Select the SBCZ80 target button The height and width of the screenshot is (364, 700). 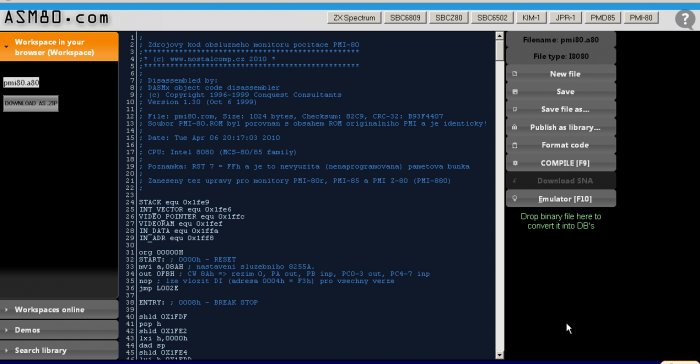tap(449, 18)
